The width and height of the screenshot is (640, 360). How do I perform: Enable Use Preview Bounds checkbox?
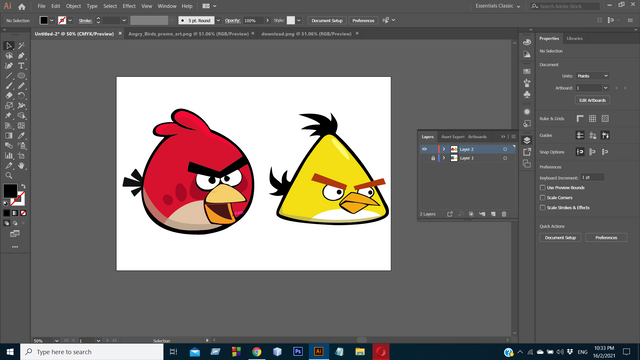pyautogui.click(x=542, y=188)
